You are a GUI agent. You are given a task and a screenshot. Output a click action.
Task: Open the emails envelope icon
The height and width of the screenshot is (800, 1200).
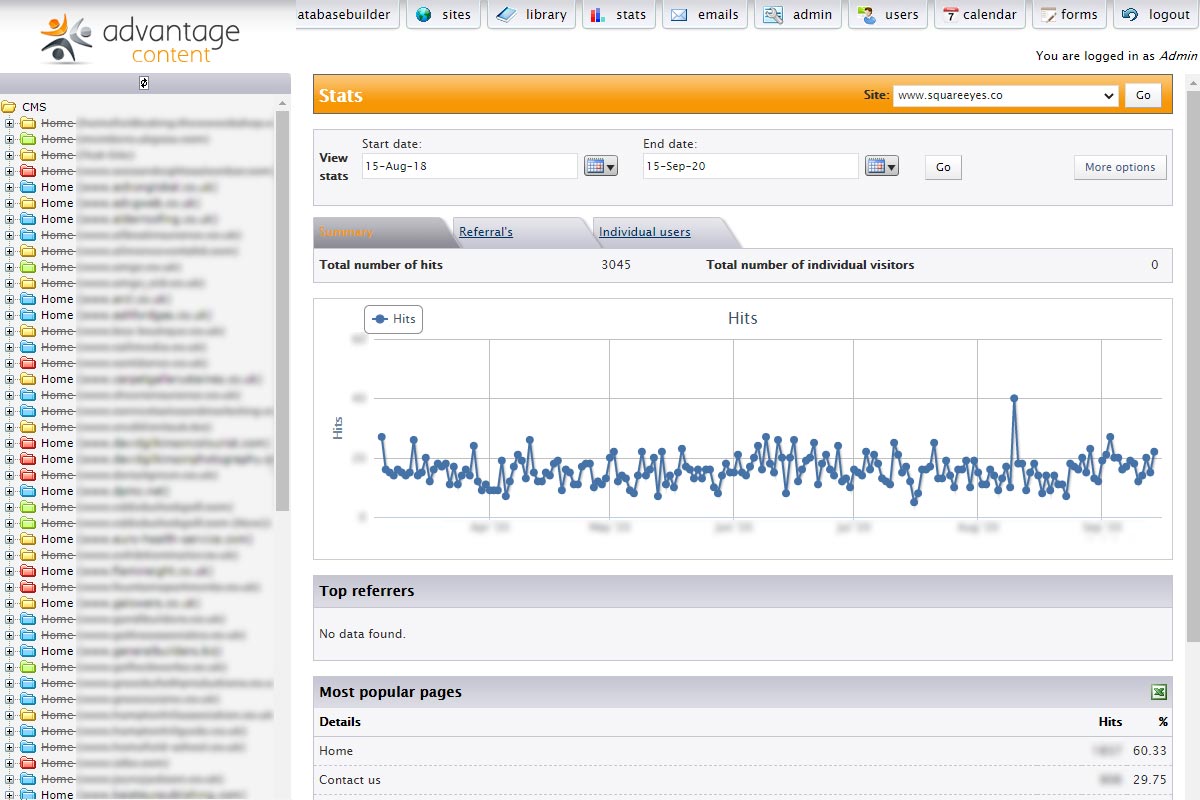click(679, 15)
